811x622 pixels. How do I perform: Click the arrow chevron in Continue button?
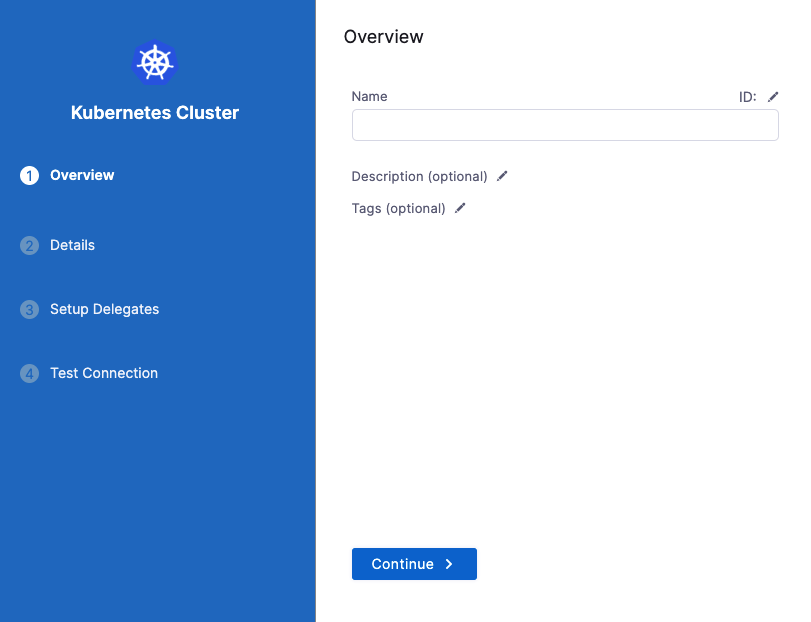(x=449, y=564)
